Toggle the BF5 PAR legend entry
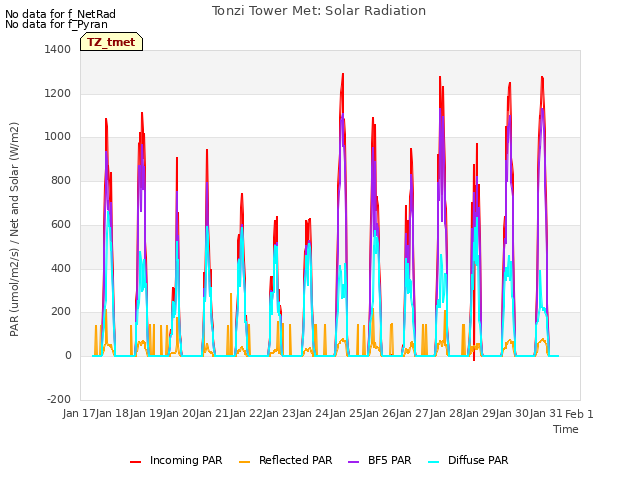This screenshot has width=640, height=480. click(x=380, y=460)
